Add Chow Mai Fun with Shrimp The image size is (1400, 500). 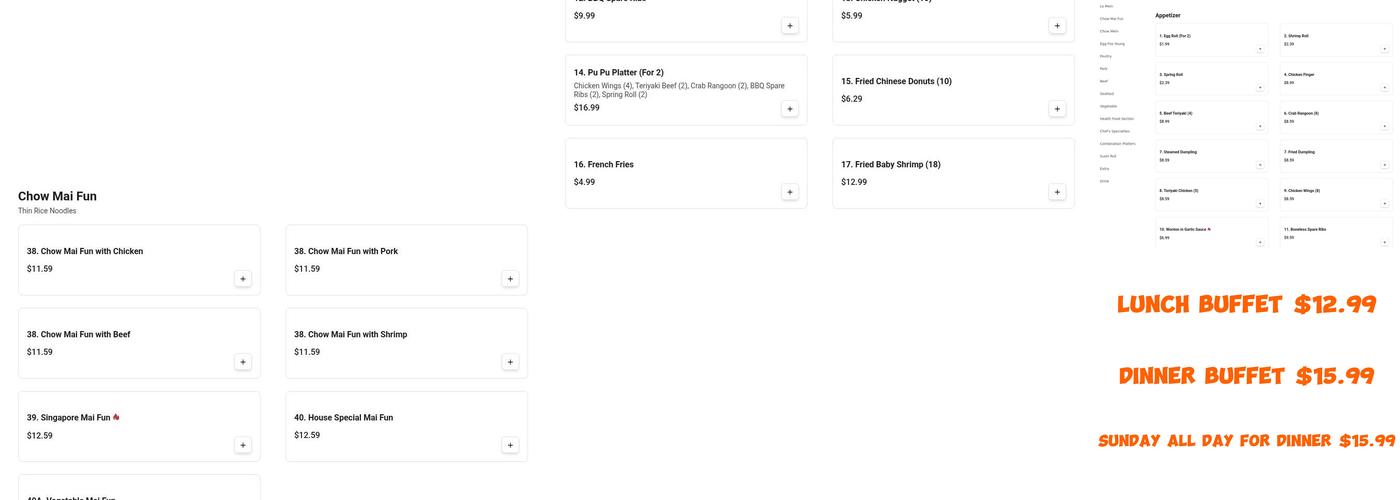click(x=510, y=362)
